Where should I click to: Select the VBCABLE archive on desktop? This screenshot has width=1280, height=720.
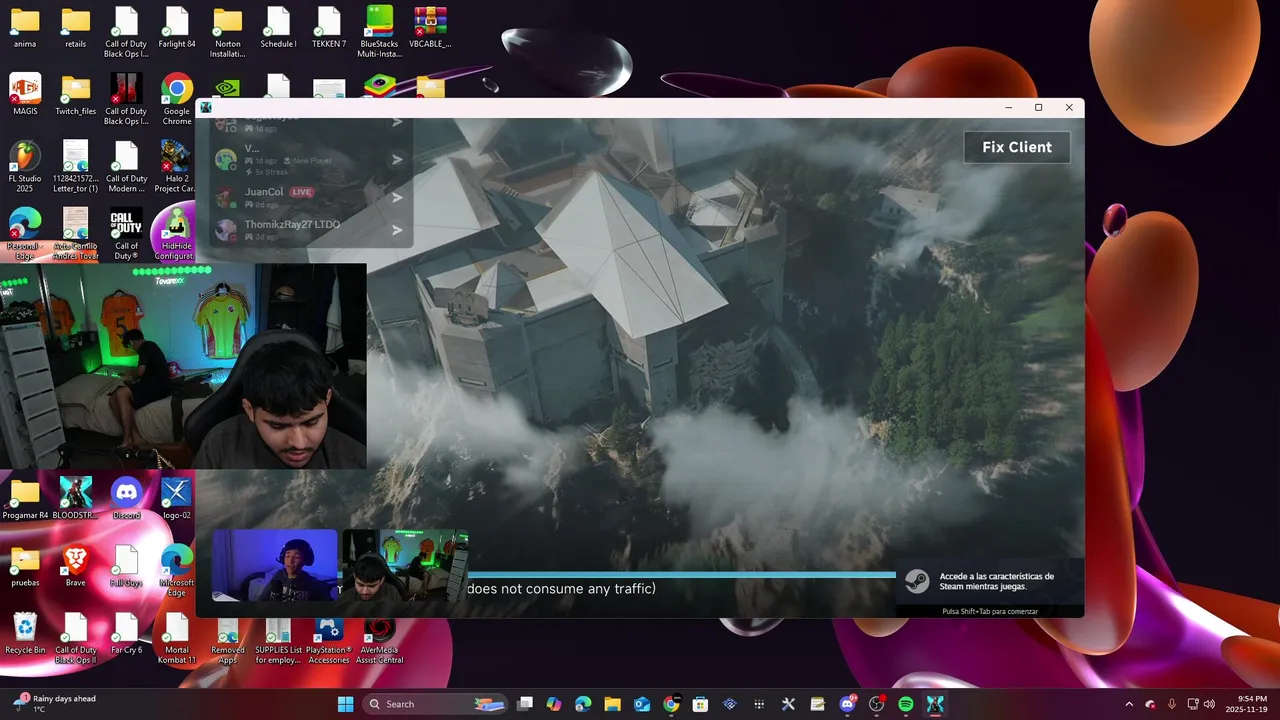point(430,28)
